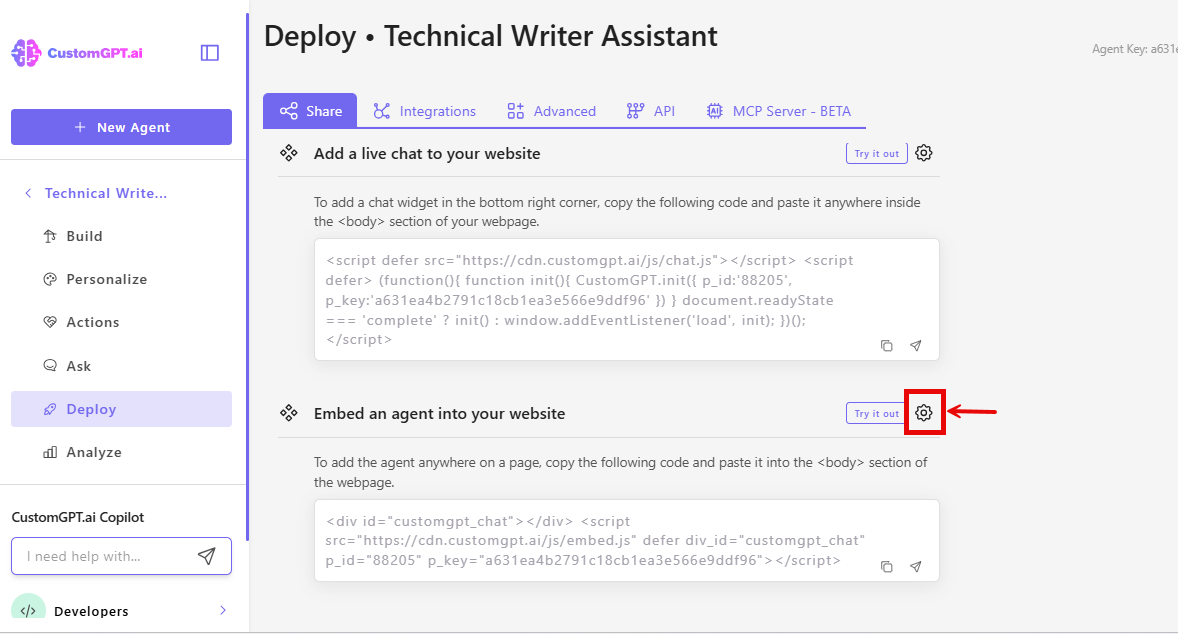Image resolution: width=1178 pixels, height=634 pixels.
Task: Click the CustomGPT.ai Copilot label
Action: click(77, 517)
